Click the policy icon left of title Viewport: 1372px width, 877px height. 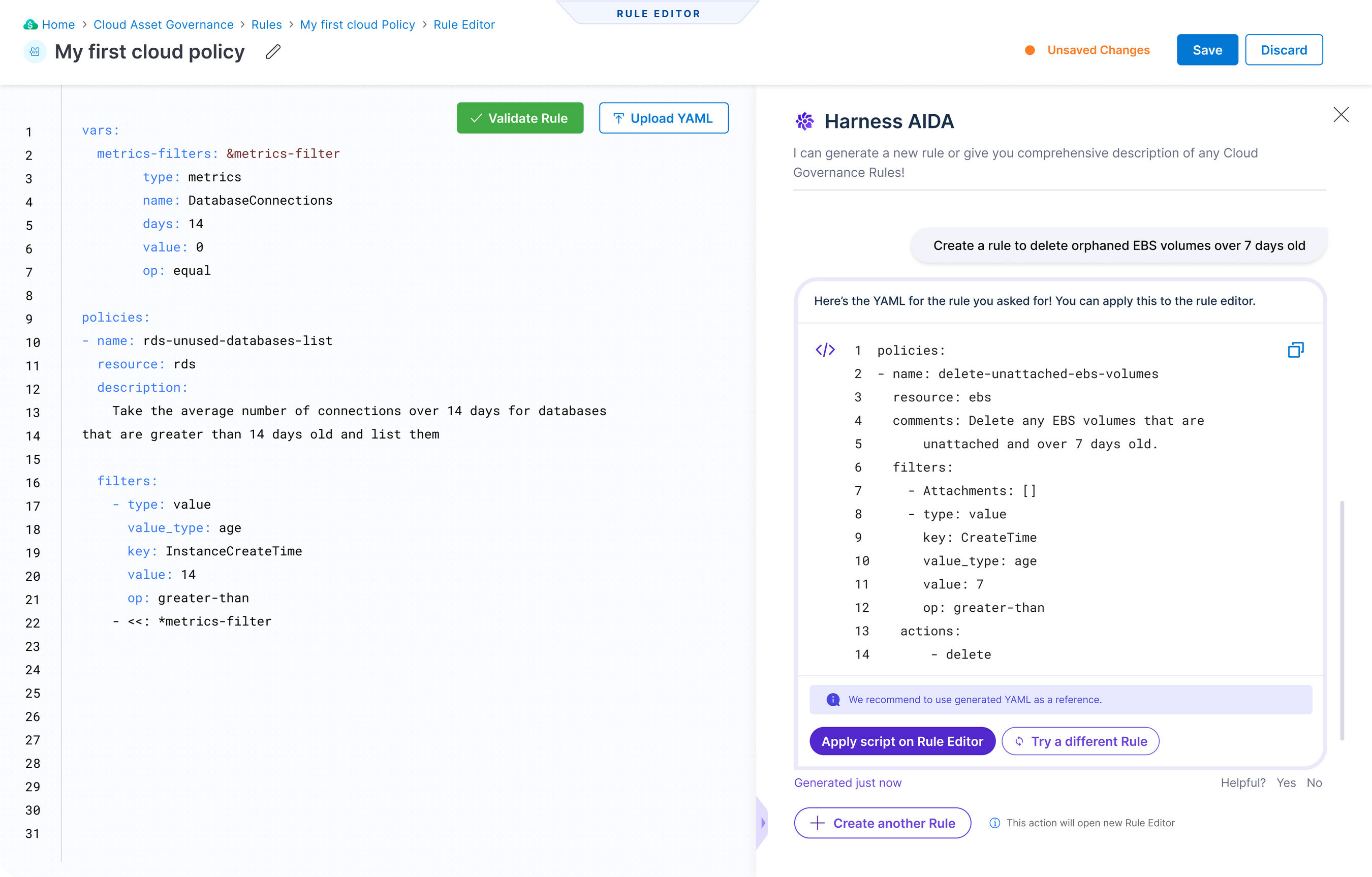point(35,52)
